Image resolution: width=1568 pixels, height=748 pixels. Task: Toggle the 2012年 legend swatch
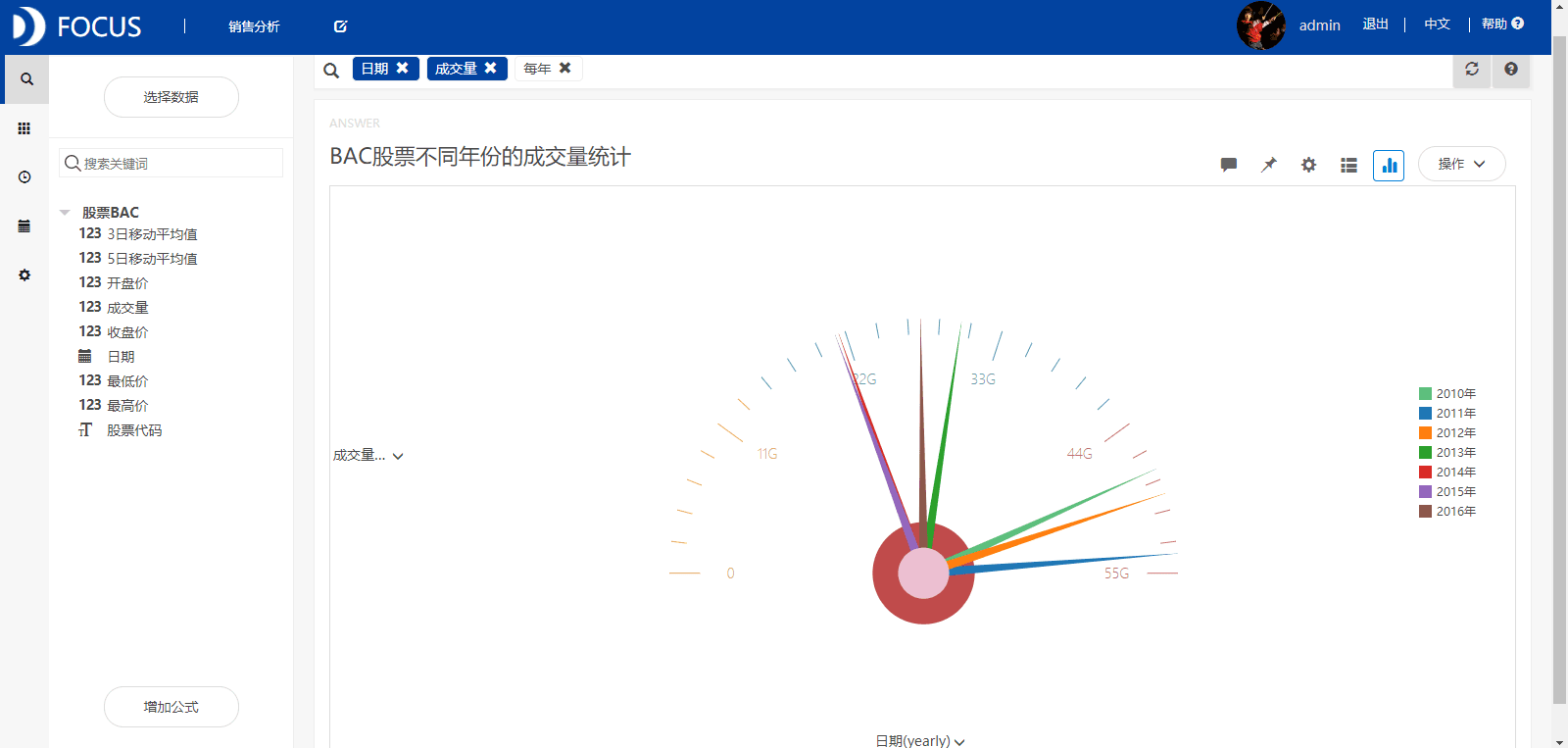point(1425,432)
